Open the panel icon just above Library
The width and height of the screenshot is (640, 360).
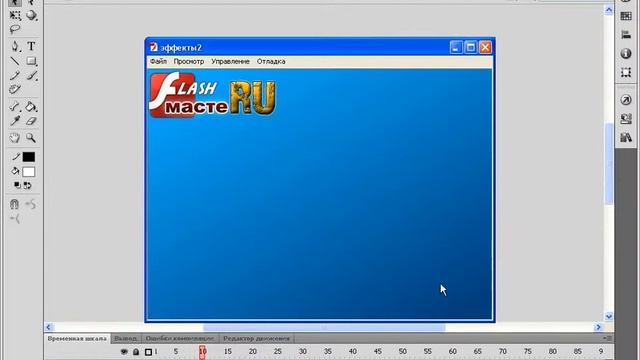pyautogui.click(x=626, y=119)
